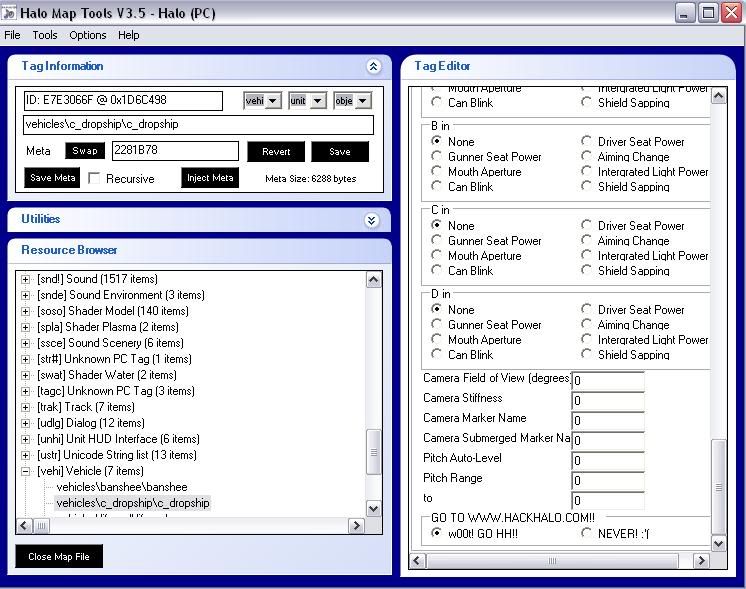Click the Save button

click(340, 152)
